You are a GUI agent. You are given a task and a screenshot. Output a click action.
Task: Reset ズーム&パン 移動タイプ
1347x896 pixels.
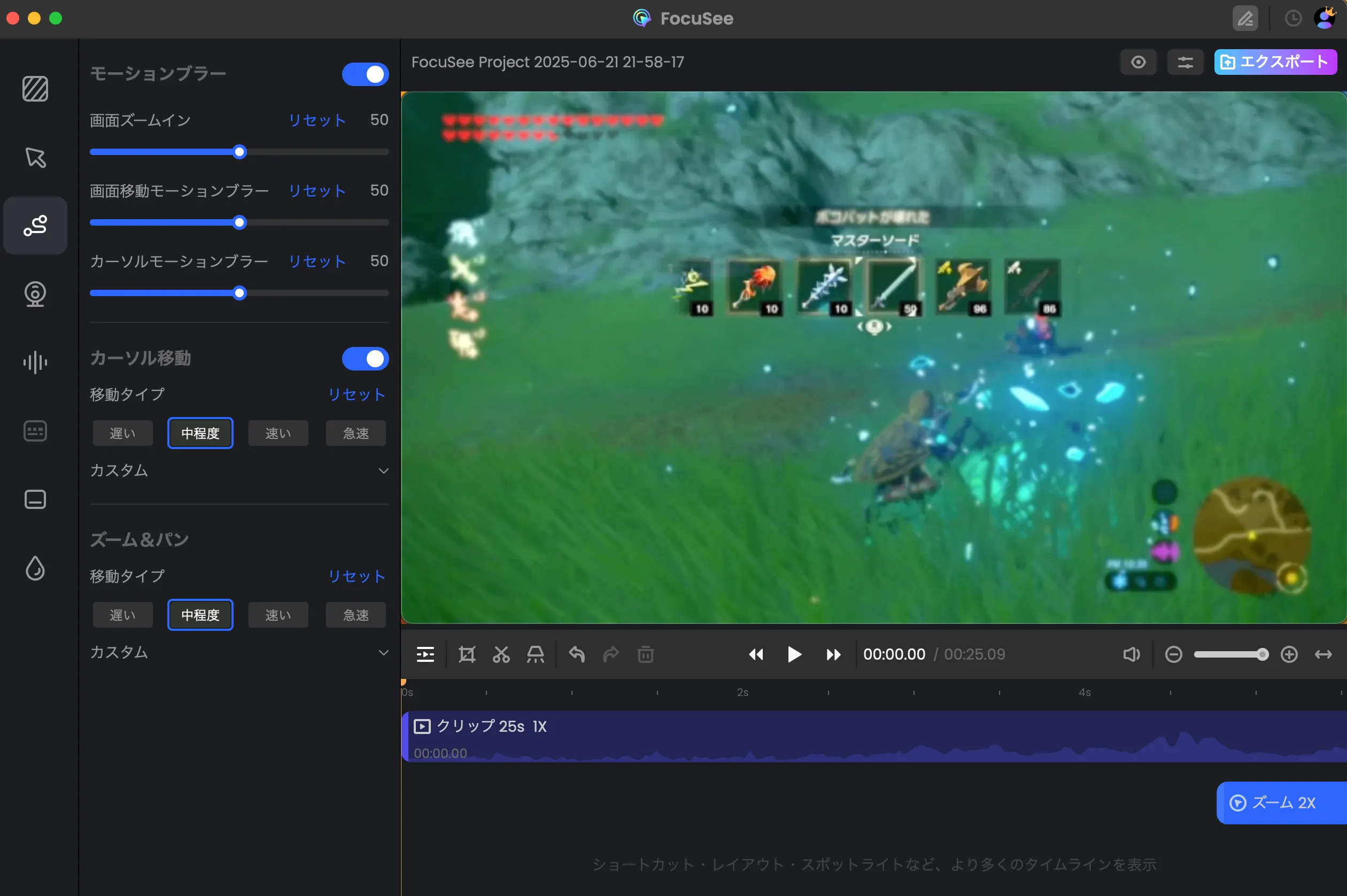point(357,576)
